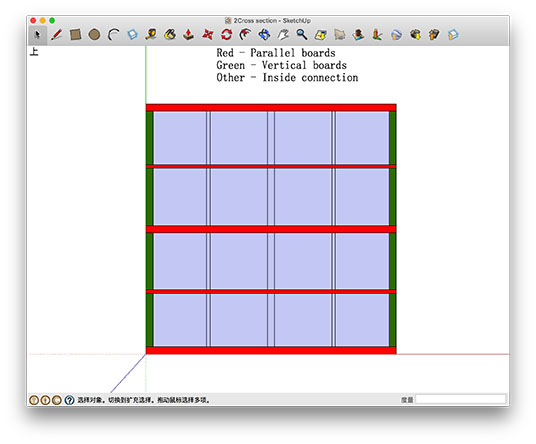Viewport: 536px width, 444px height.
Task: Click the 'Red - Parallel boards' text label
Action: tap(276, 53)
